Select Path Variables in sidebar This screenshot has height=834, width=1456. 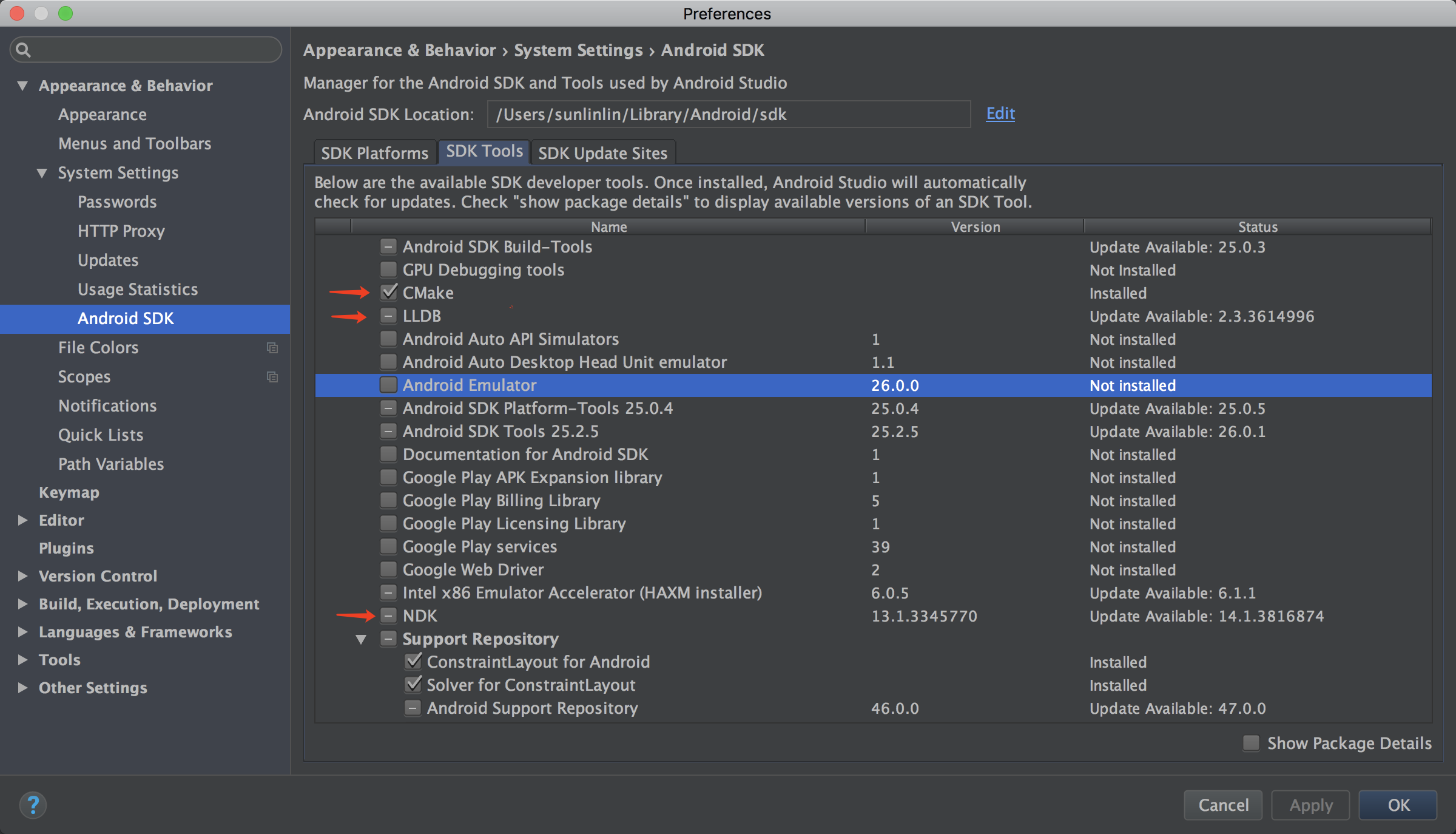(111, 464)
